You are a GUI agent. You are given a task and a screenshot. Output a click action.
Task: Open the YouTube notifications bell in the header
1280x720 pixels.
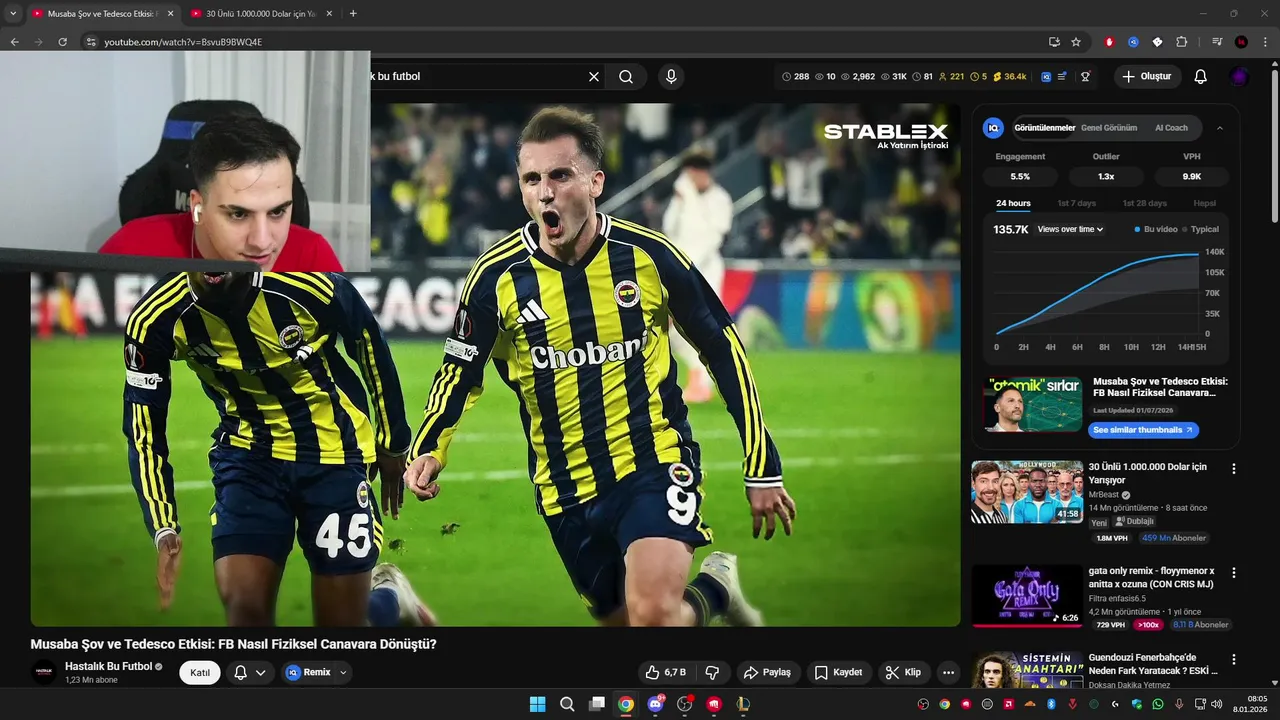(1201, 76)
